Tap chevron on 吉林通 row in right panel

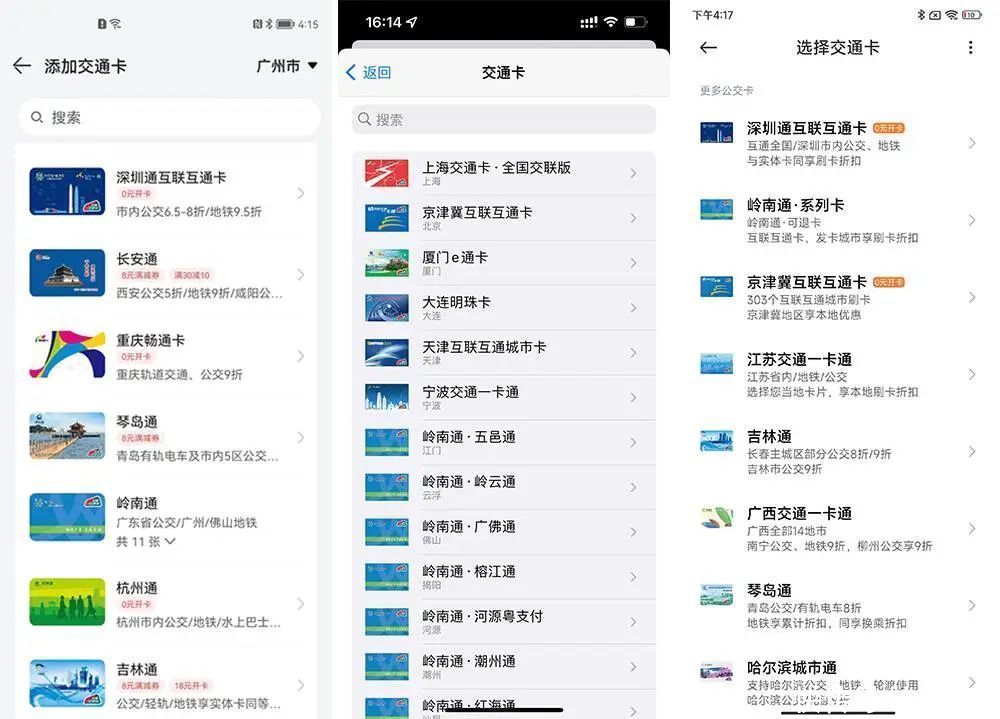click(x=971, y=452)
